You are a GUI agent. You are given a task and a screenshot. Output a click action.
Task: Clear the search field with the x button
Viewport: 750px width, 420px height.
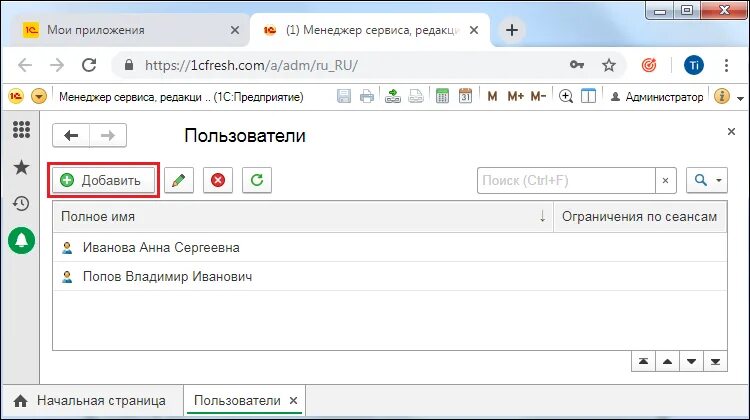[665, 180]
